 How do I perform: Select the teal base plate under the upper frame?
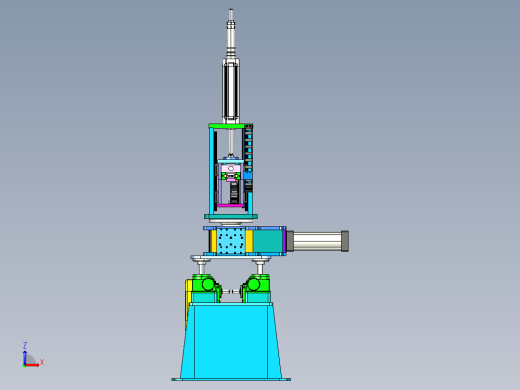[x=231, y=217]
